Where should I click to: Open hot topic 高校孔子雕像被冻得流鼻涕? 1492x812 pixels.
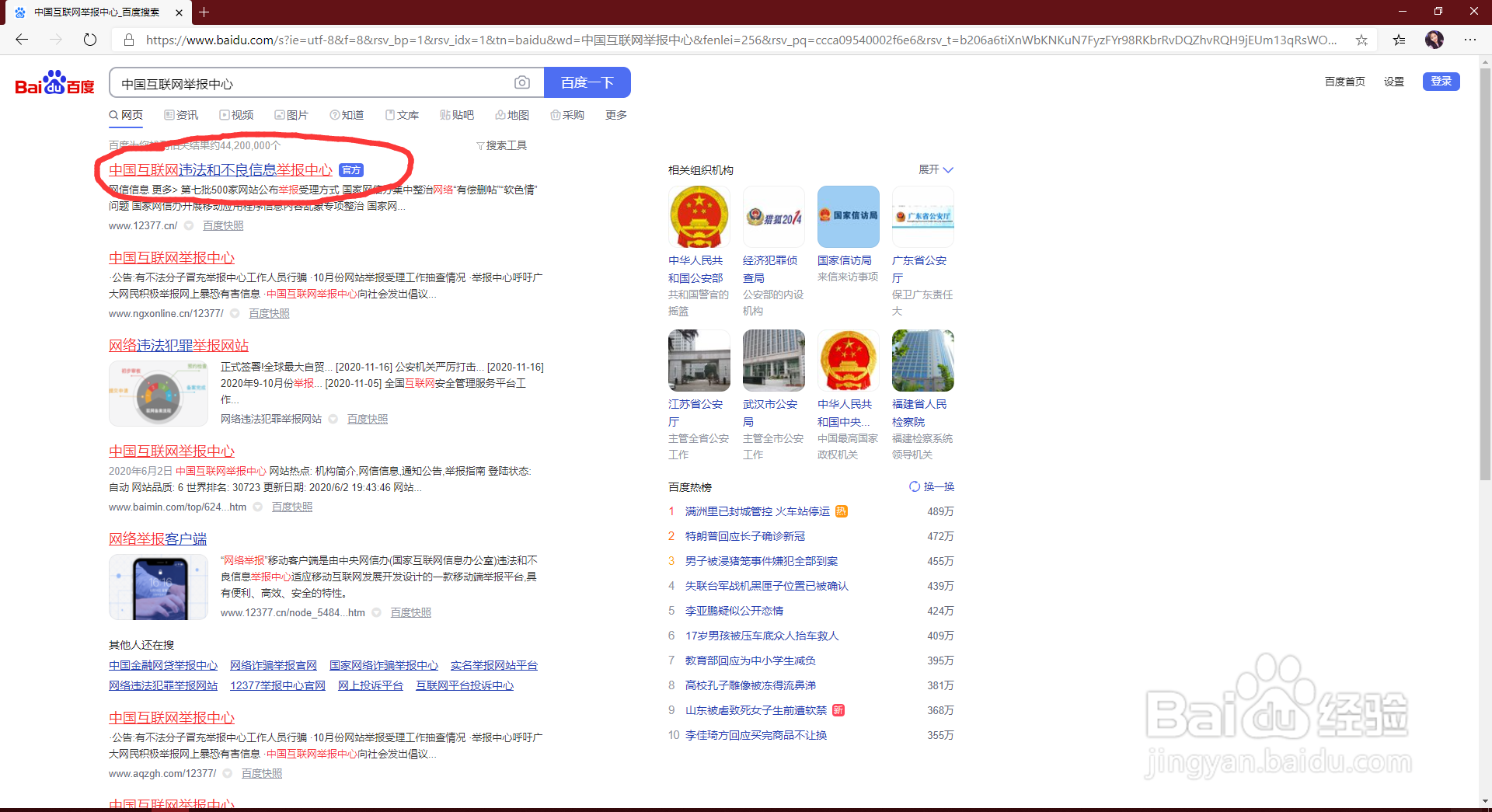751,685
